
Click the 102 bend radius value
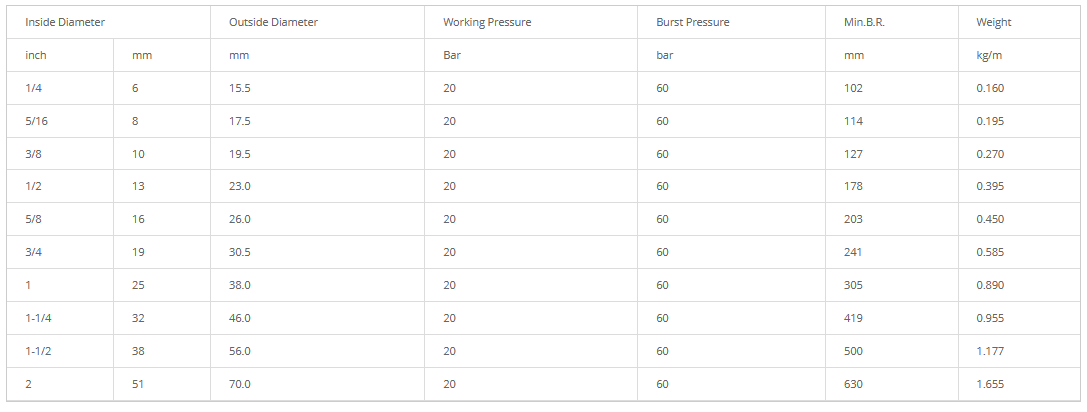pyautogui.click(x=853, y=88)
